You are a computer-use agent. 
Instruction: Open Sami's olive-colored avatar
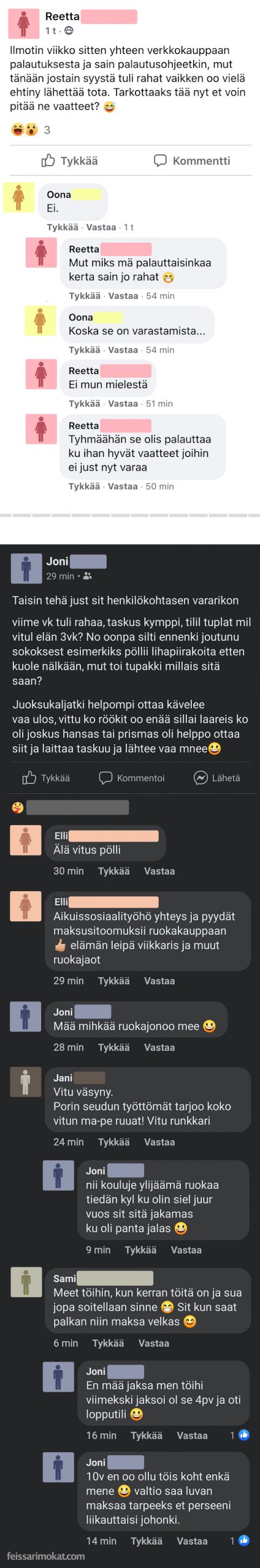click(x=26, y=1283)
